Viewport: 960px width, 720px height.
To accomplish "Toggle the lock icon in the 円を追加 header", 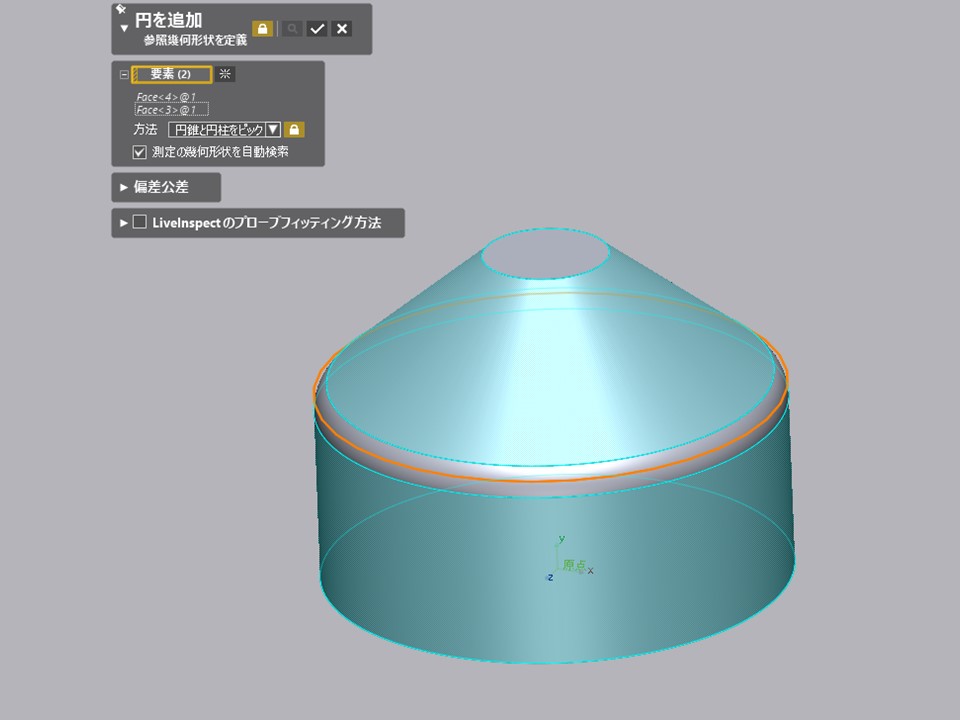I will (x=262, y=29).
